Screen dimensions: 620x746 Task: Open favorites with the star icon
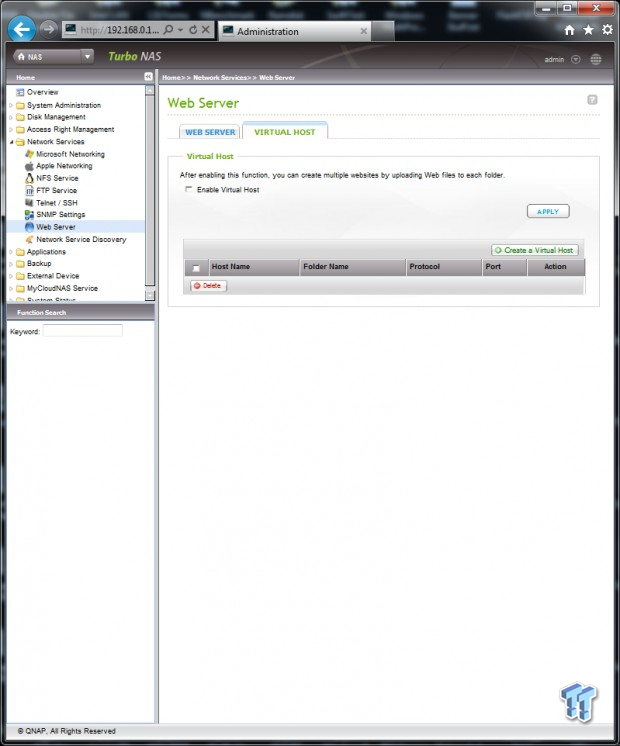(x=588, y=30)
